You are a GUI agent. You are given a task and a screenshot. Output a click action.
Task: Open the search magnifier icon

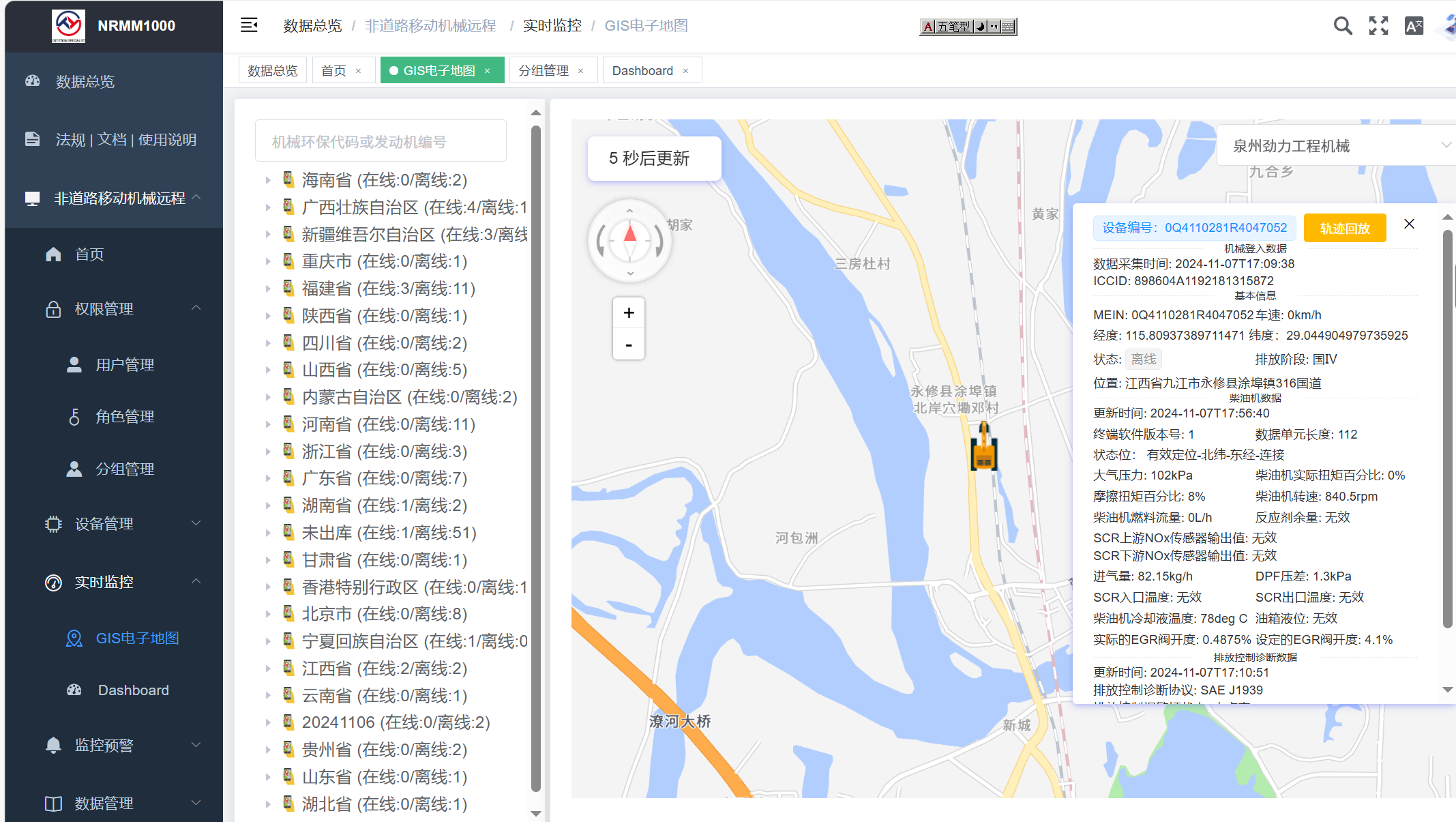(x=1342, y=26)
